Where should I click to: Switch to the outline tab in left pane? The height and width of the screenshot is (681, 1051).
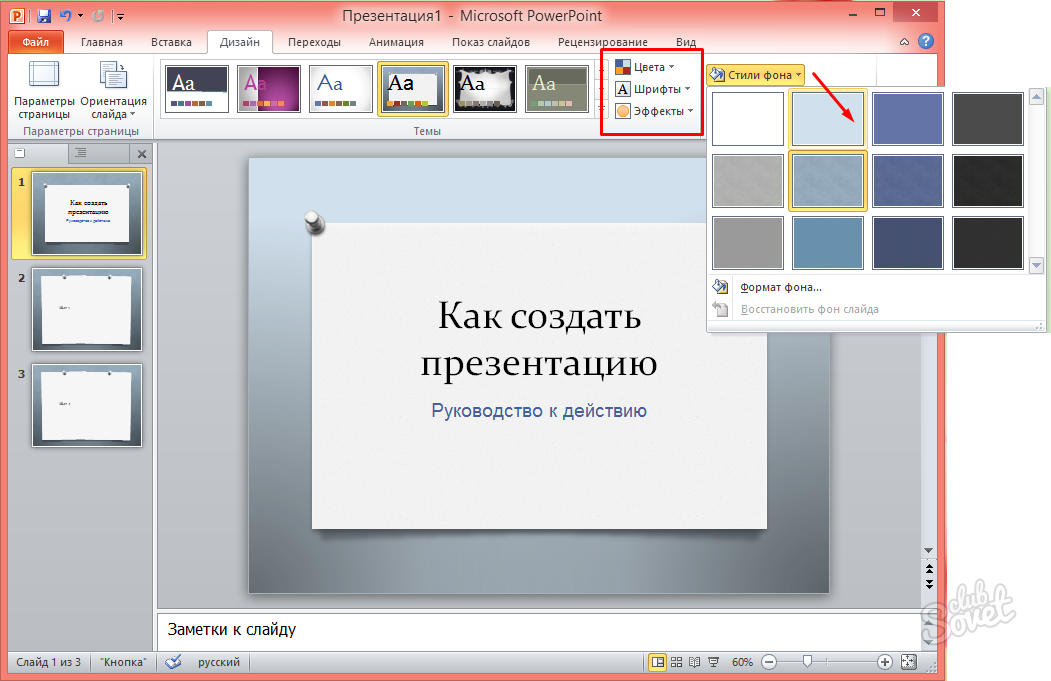point(81,153)
